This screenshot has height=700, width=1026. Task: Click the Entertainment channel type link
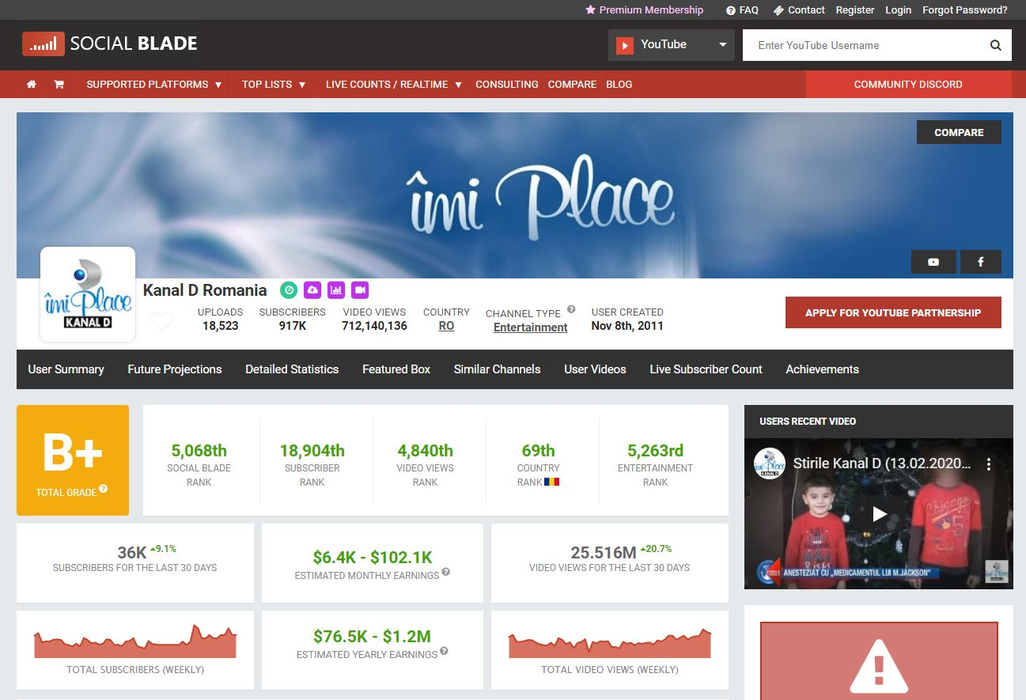coord(530,327)
